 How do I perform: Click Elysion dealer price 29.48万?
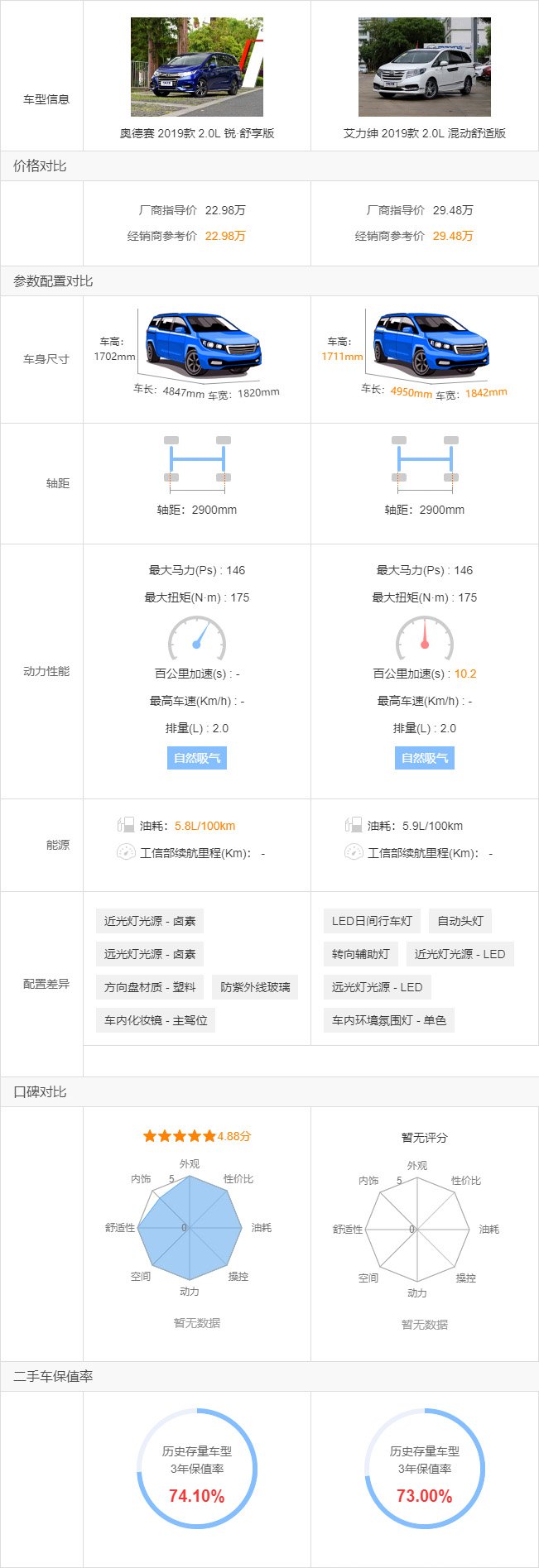453,236
